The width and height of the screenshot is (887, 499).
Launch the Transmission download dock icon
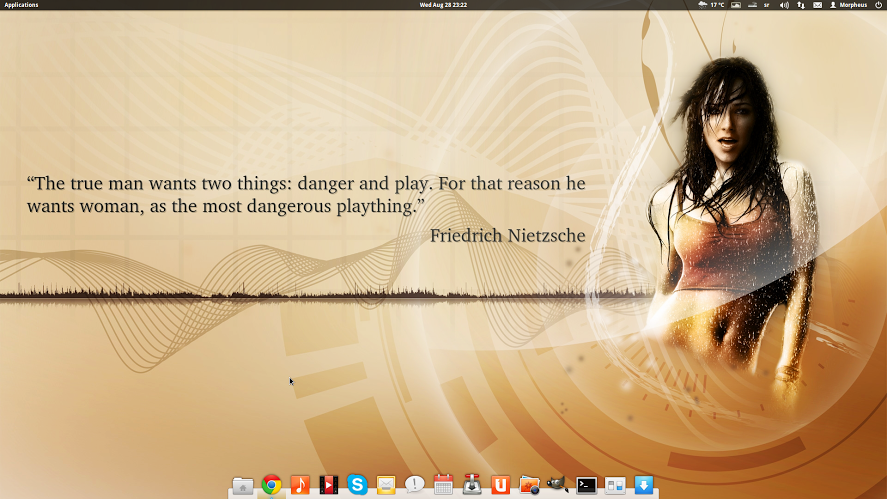point(472,485)
